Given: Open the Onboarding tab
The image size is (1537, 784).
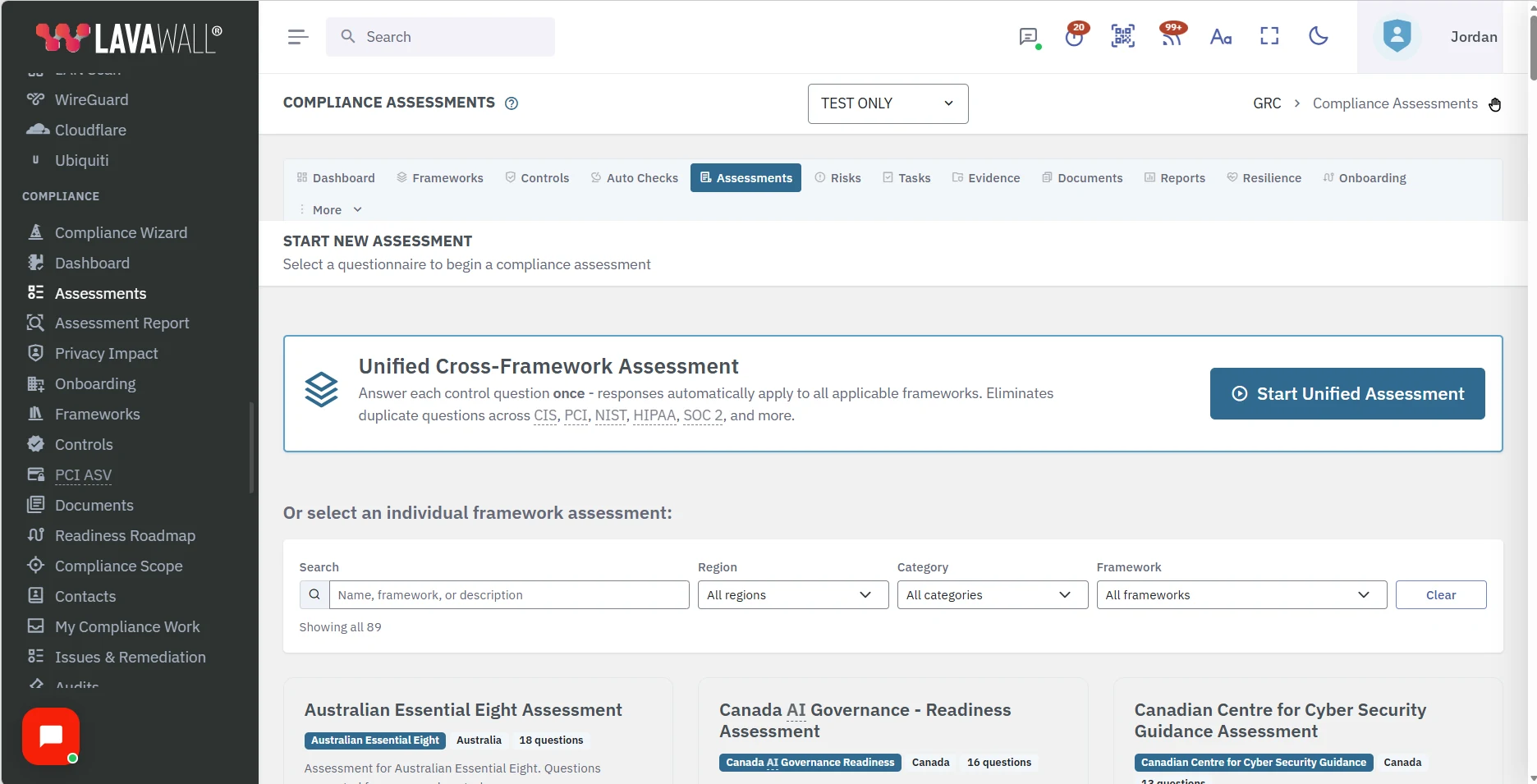Looking at the screenshot, I should click(1365, 178).
